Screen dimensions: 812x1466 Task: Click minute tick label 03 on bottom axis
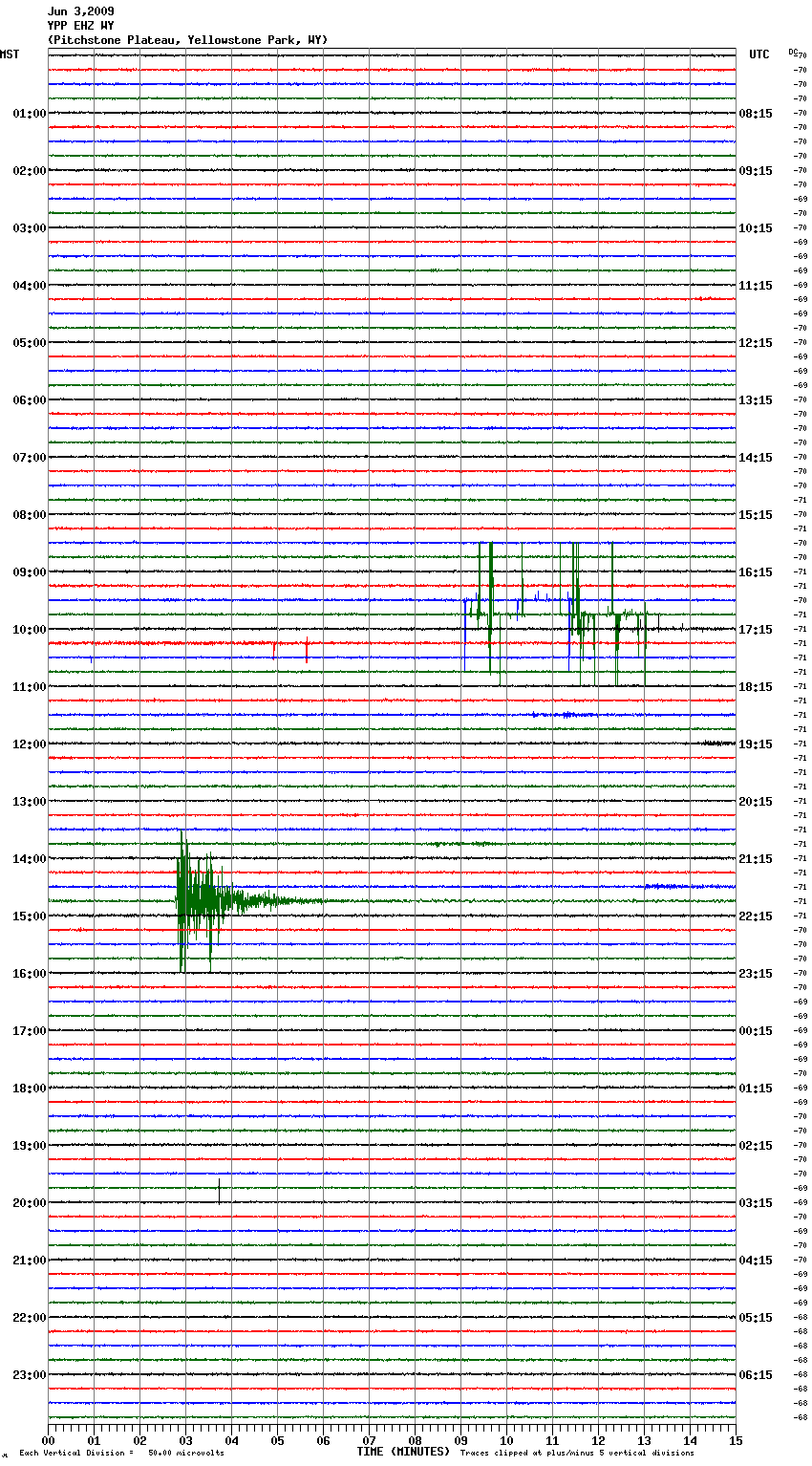[185, 1441]
